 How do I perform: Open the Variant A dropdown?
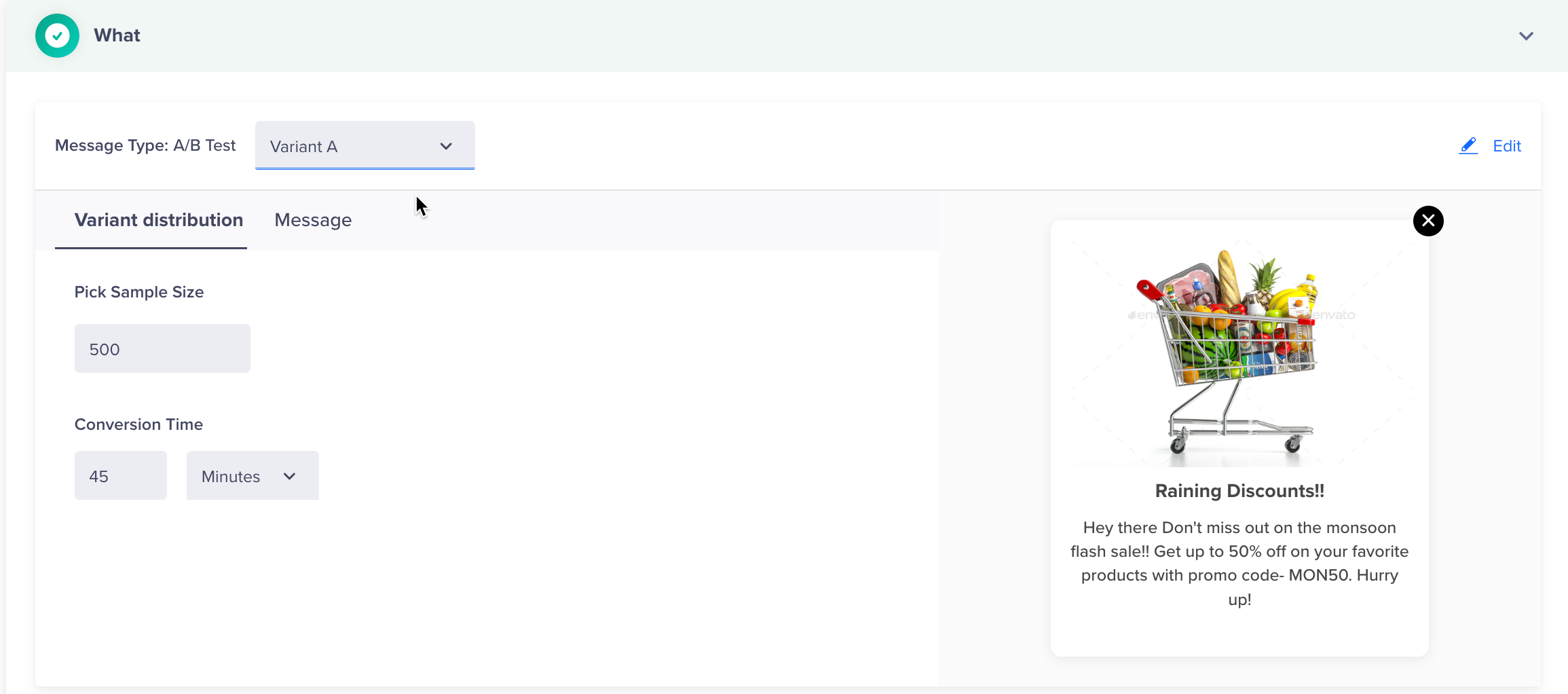click(365, 145)
